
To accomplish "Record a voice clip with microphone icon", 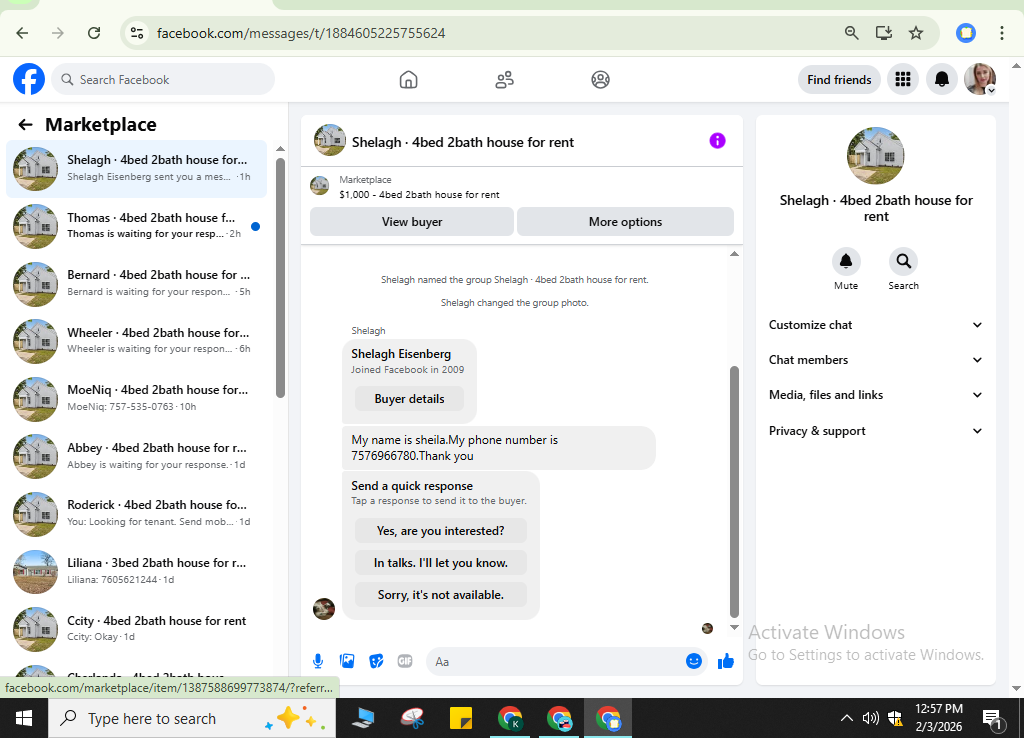I will [x=318, y=661].
